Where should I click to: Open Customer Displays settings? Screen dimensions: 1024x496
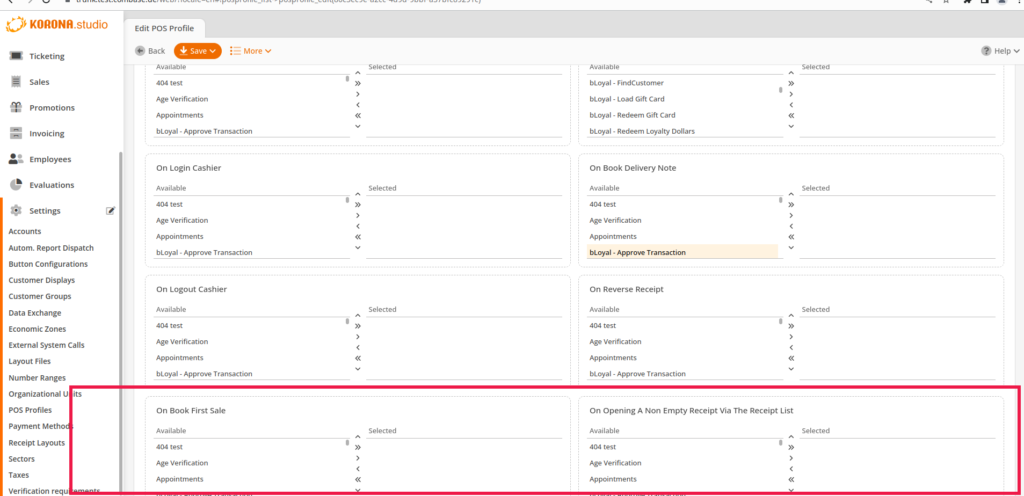click(42, 281)
